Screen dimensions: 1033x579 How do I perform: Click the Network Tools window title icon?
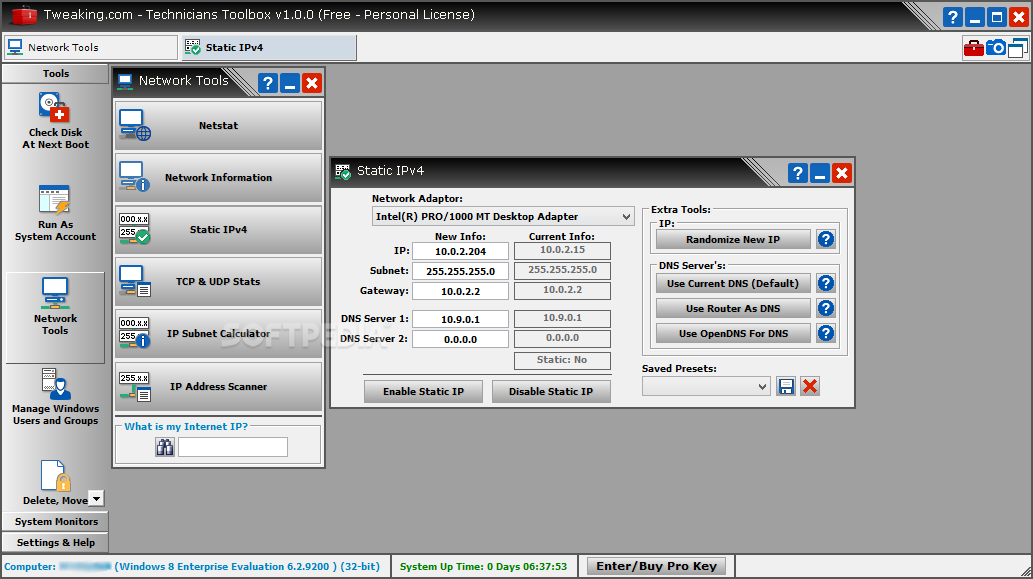[x=125, y=81]
